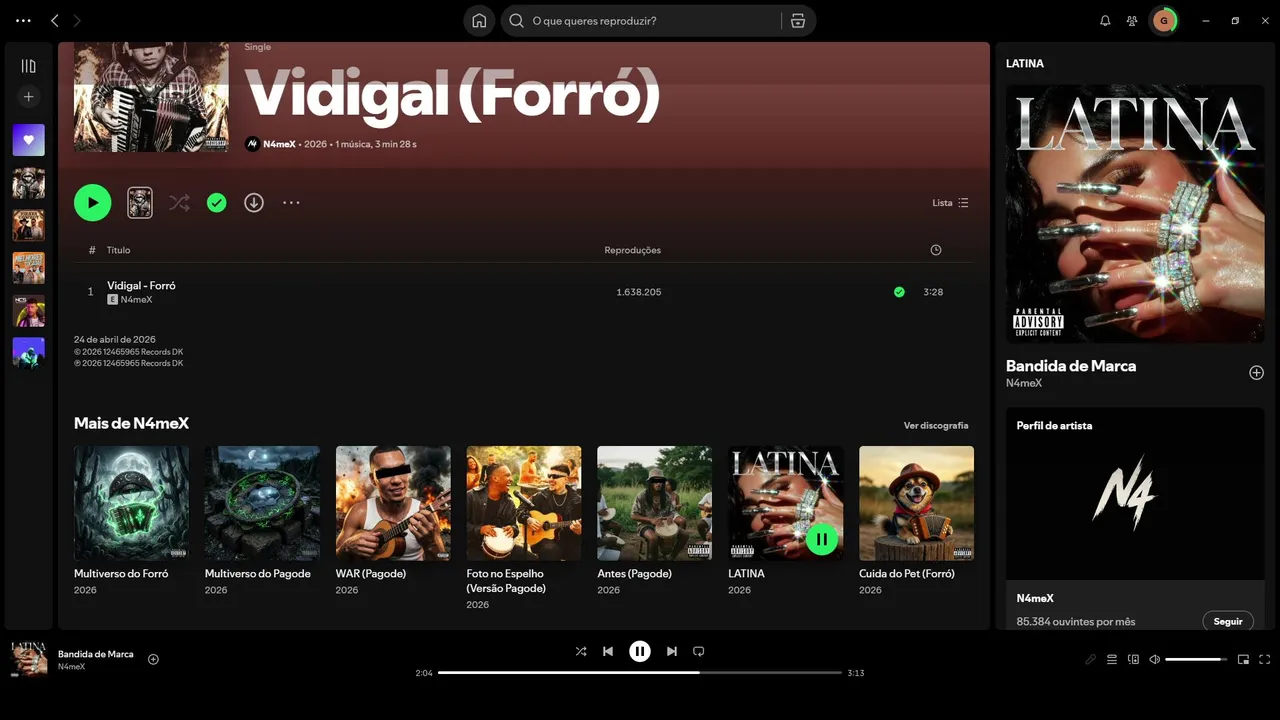
Task: Open the Perfil de artista N4 logo card
Action: click(x=1135, y=494)
